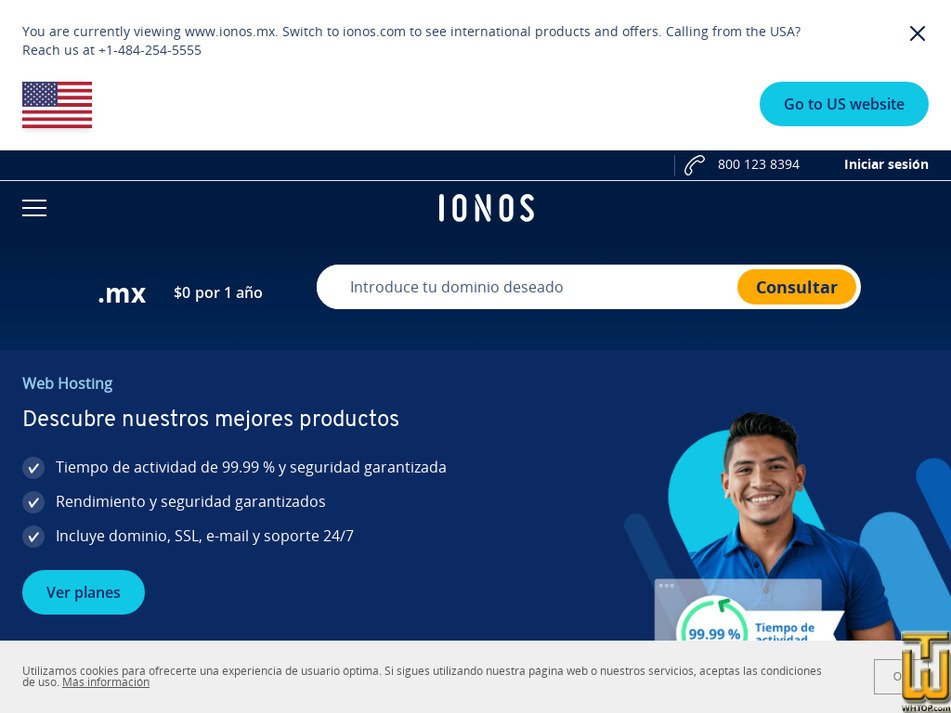The height and width of the screenshot is (713, 951).
Task: Dismiss the country notice with X
Action: coord(917,34)
